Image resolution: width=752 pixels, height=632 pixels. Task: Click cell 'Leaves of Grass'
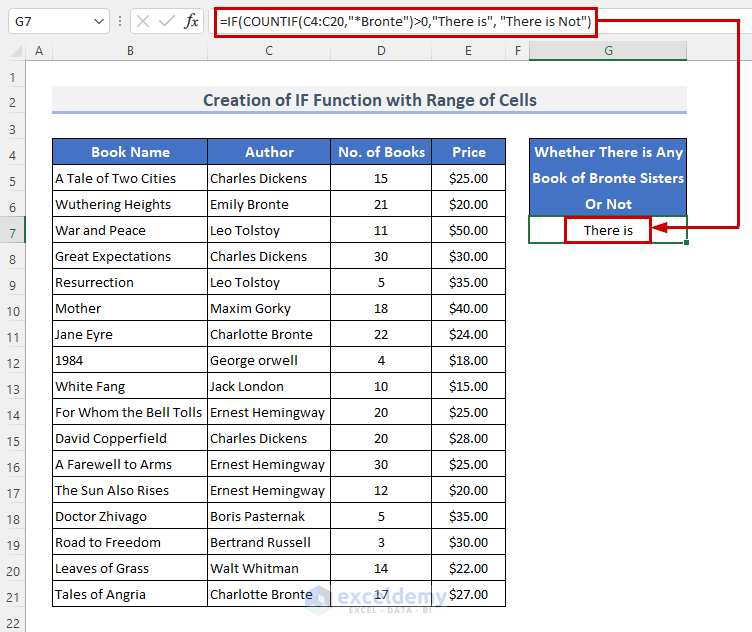pyautogui.click(x=130, y=568)
